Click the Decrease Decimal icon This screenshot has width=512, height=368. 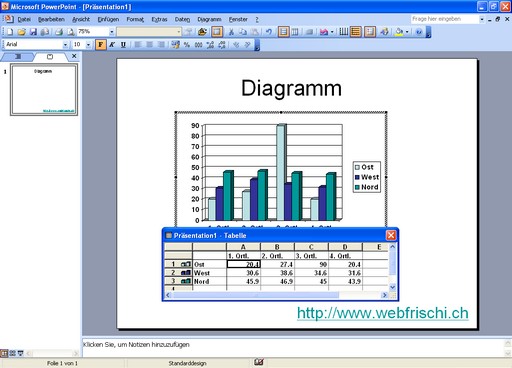(222, 45)
